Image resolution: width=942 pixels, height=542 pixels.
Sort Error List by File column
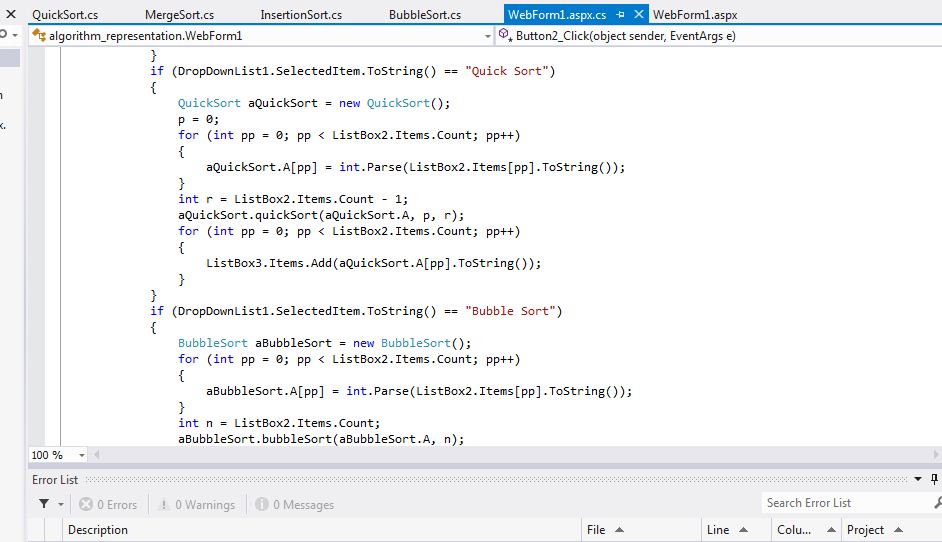tap(641, 530)
